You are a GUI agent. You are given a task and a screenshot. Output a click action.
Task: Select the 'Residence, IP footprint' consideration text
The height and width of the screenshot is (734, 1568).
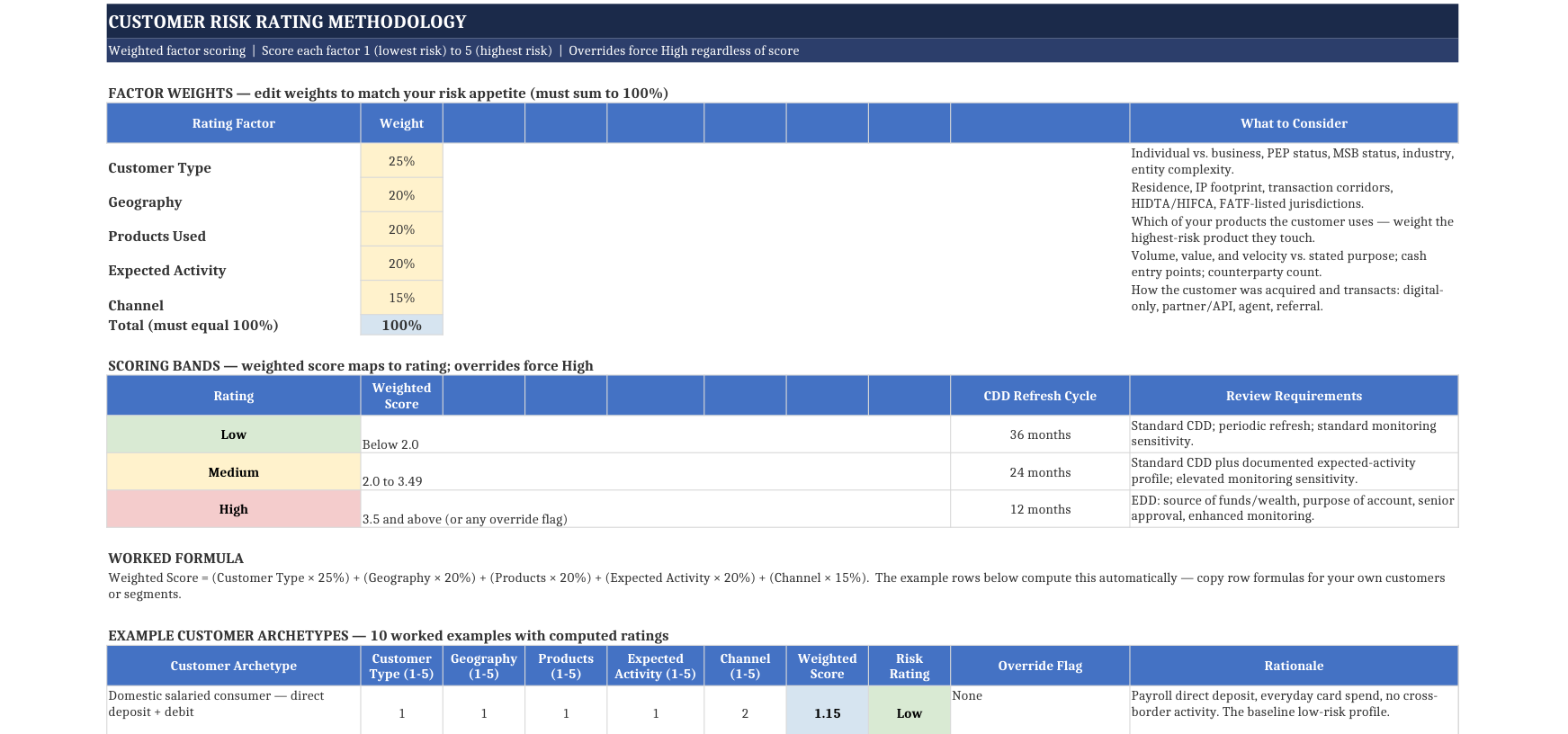(x=1262, y=195)
